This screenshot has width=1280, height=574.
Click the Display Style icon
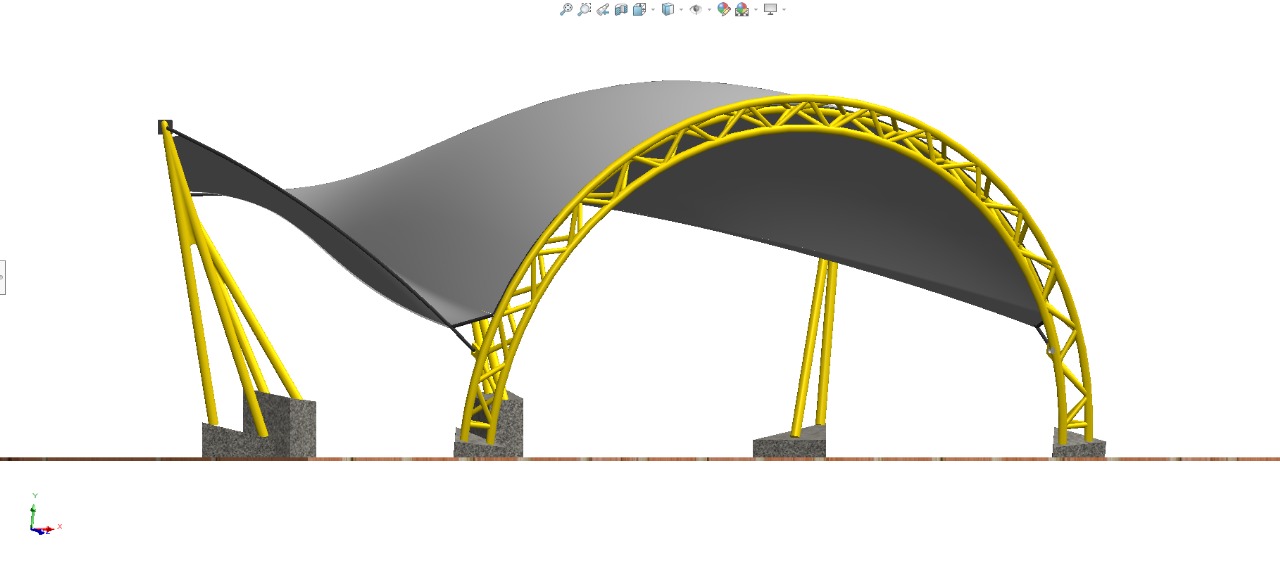pyautogui.click(x=668, y=9)
